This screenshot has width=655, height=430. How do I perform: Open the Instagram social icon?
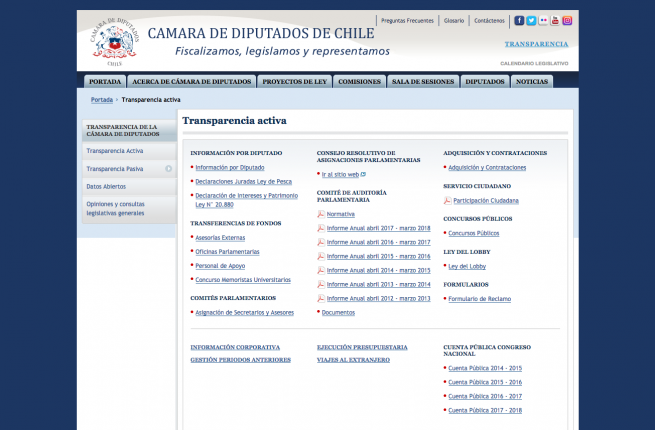[x=567, y=20]
